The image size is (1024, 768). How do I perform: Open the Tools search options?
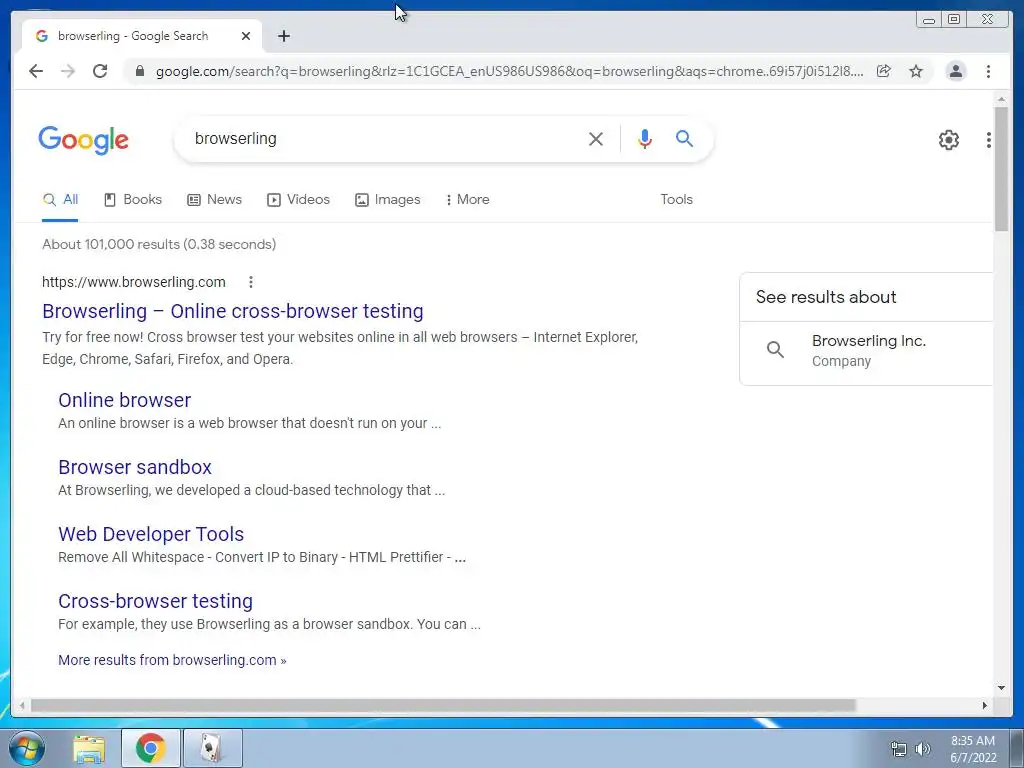(x=676, y=200)
